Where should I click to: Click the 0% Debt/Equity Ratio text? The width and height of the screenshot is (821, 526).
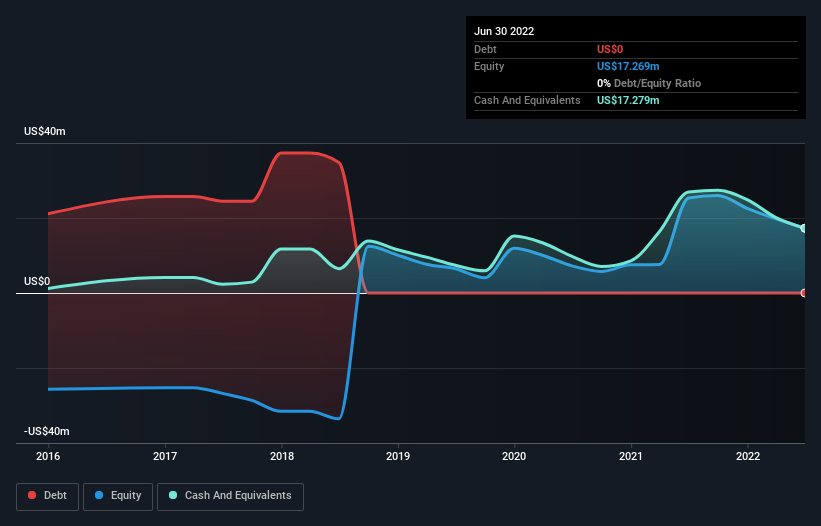(x=649, y=83)
